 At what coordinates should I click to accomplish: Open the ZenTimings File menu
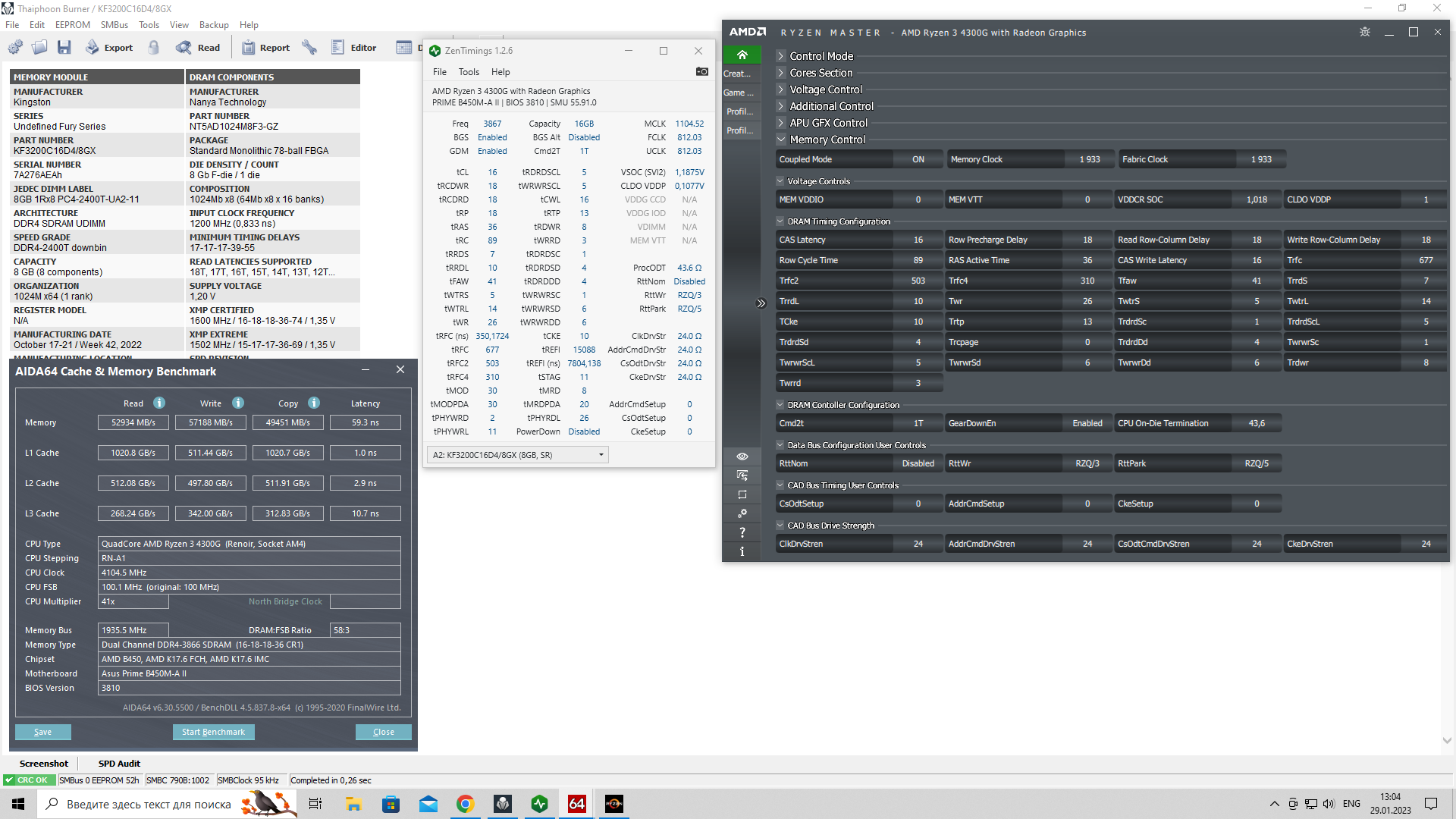(440, 72)
